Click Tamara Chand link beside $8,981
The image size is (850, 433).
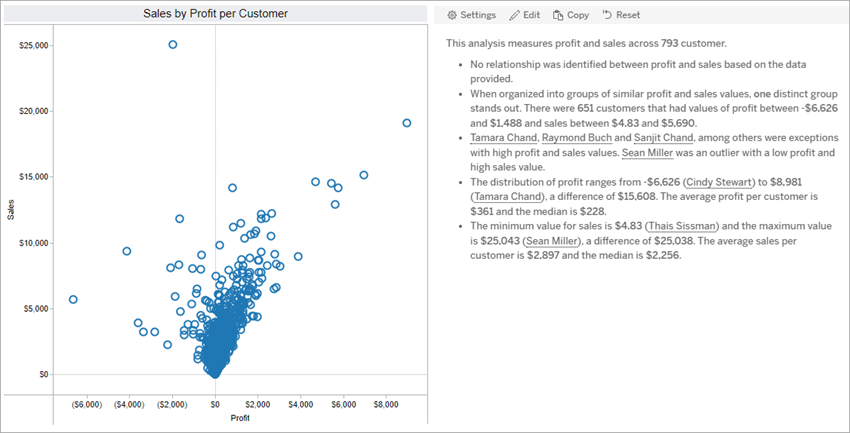[505, 197]
